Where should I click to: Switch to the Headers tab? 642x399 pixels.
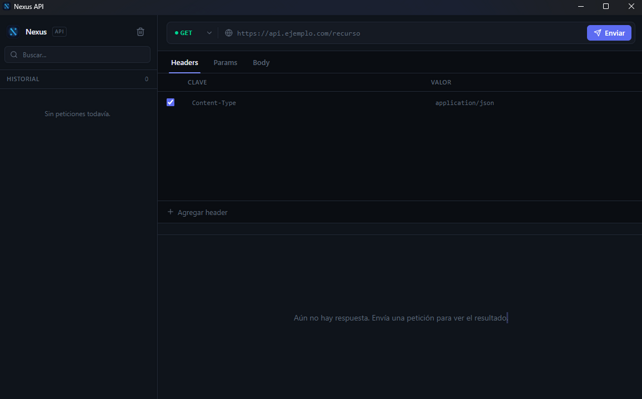click(x=185, y=63)
